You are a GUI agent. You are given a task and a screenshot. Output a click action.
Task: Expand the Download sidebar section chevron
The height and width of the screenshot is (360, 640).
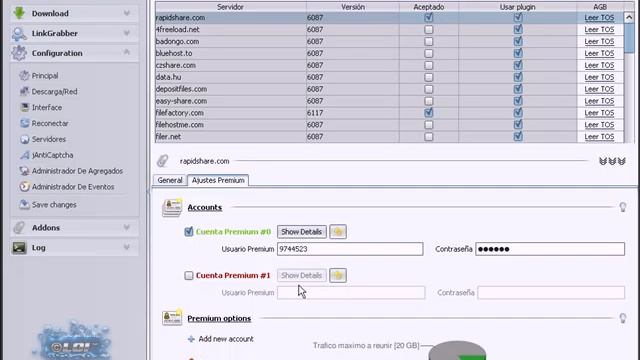pos(127,13)
